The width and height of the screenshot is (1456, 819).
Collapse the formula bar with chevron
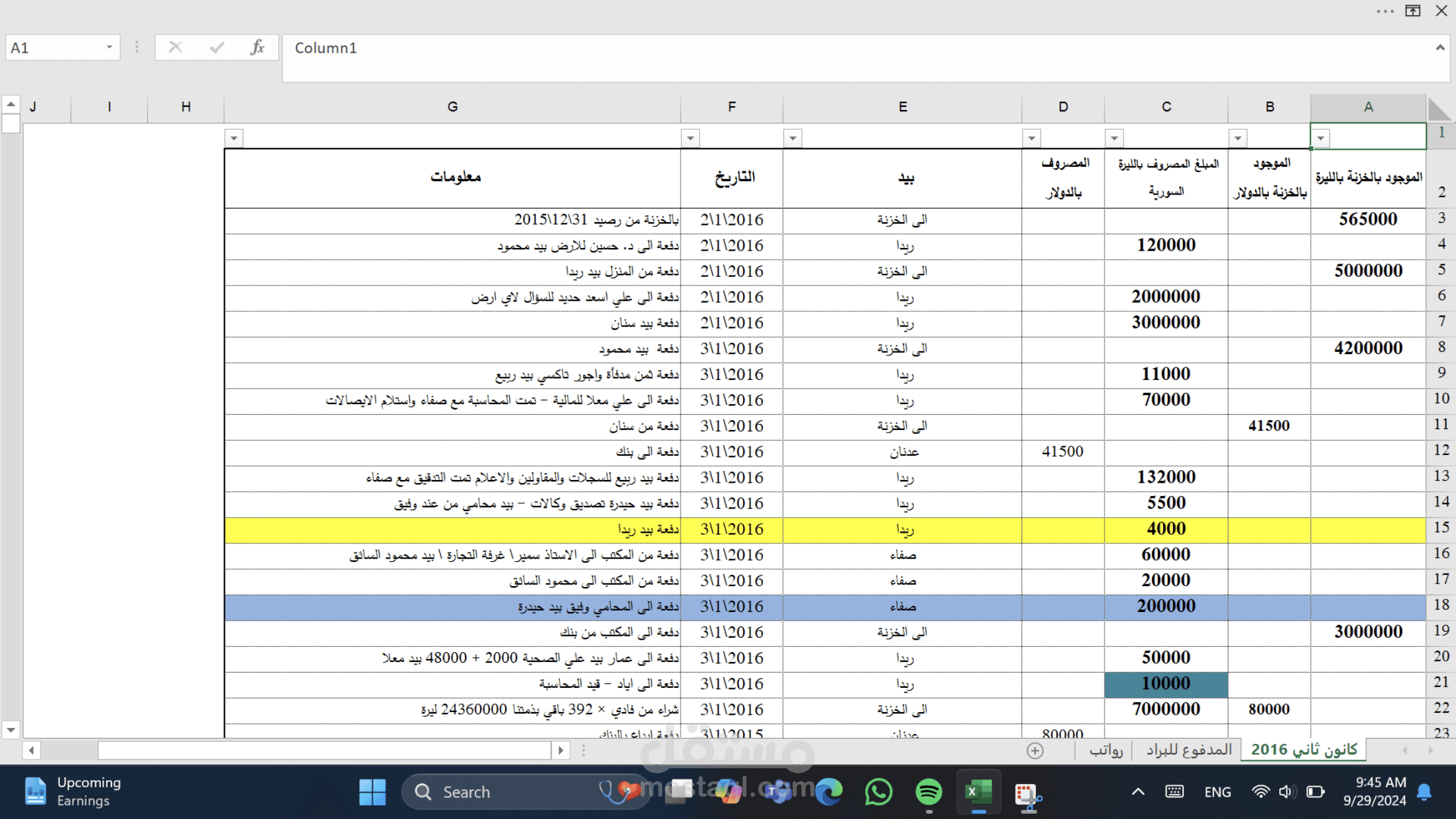(1440, 47)
